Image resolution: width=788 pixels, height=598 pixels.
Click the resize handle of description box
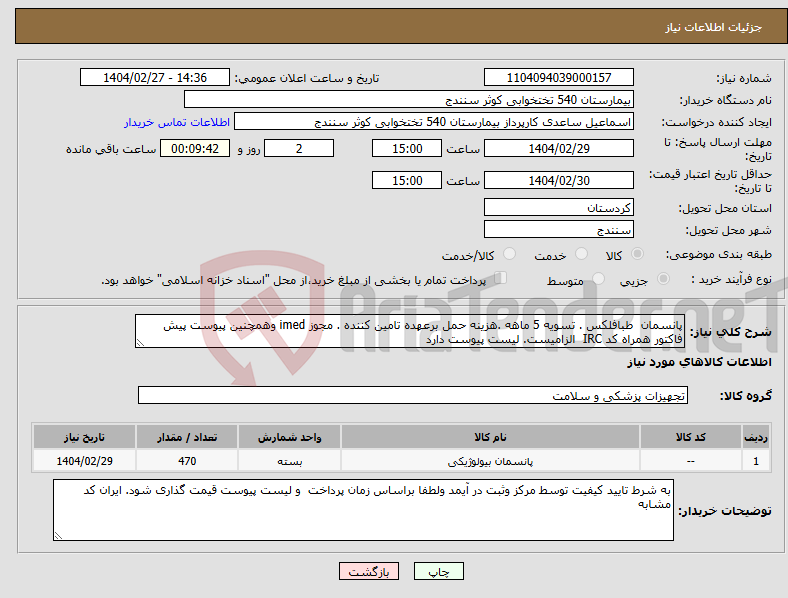pyautogui.click(x=140, y=343)
